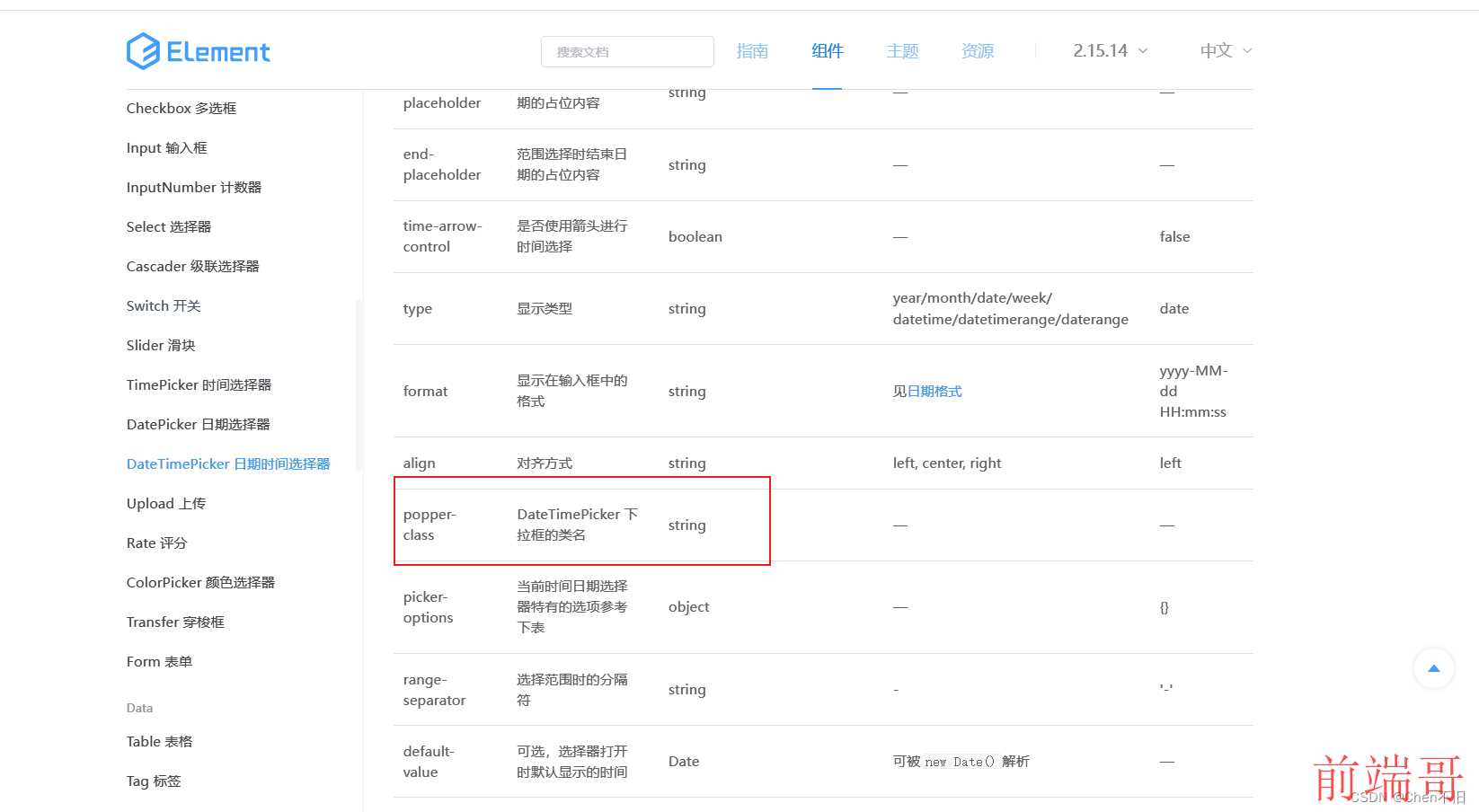Click the 'new Date()' code snippet
The image size is (1479, 812).
(960, 762)
